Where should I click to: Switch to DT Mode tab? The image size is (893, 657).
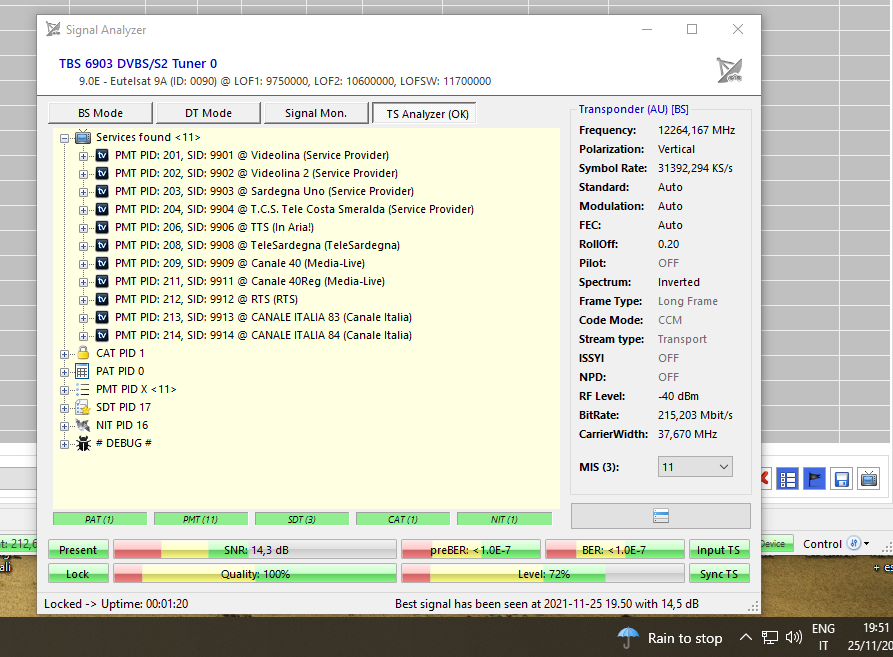(208, 113)
